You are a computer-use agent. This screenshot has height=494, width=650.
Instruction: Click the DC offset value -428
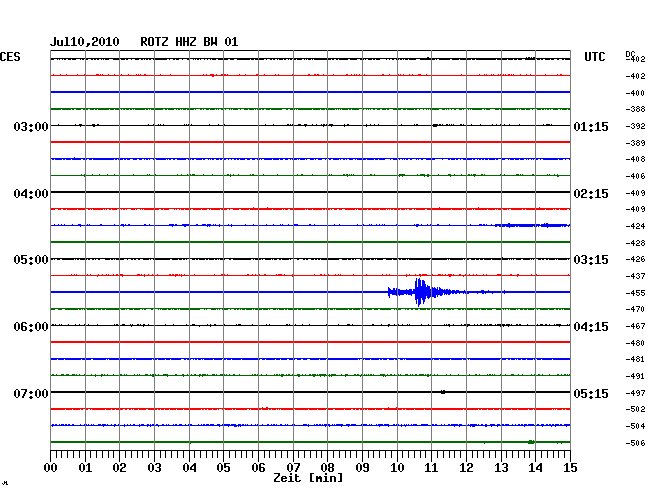click(635, 243)
